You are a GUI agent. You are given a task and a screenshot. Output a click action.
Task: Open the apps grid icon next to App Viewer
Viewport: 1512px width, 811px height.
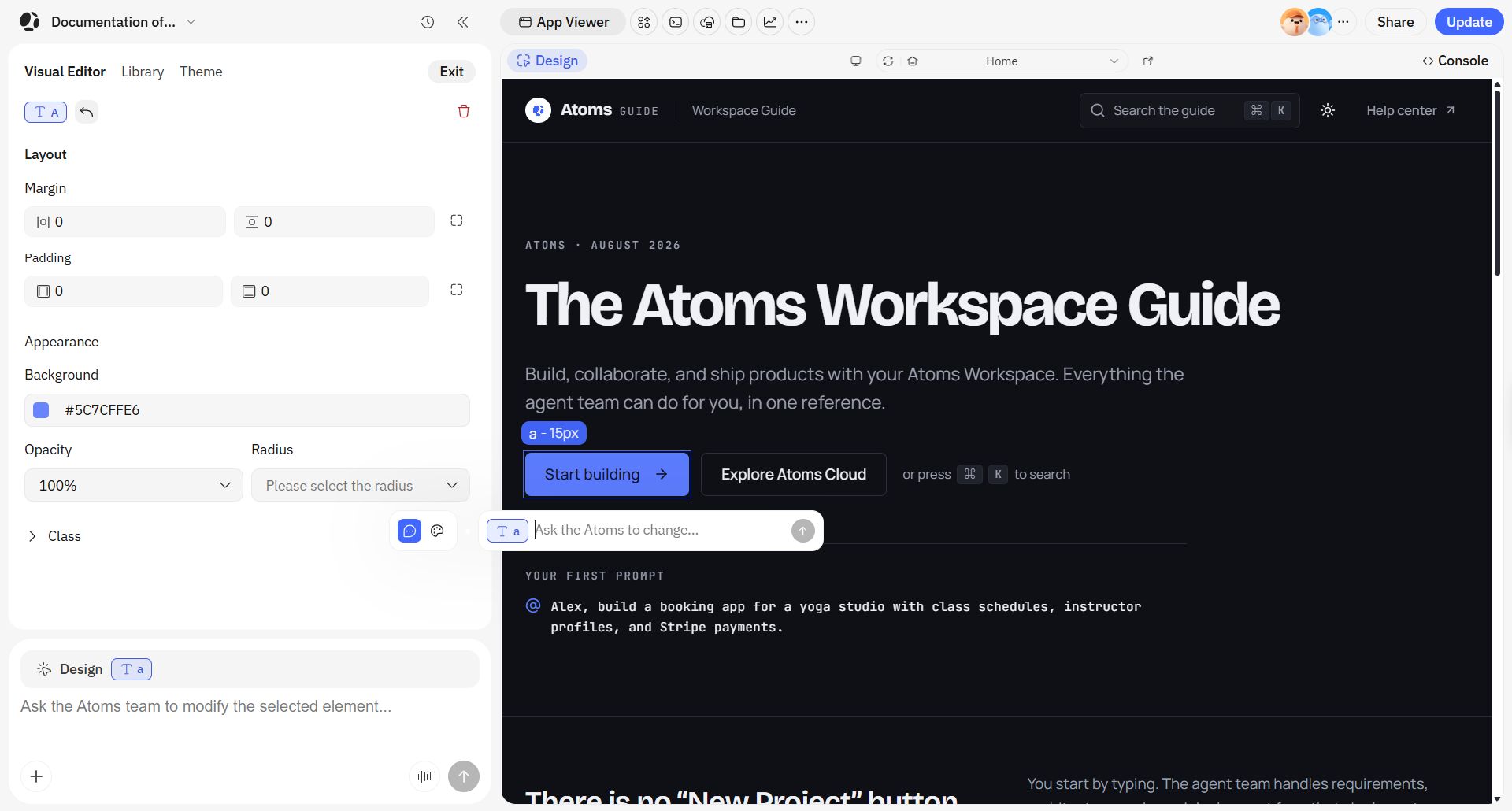[x=644, y=22]
